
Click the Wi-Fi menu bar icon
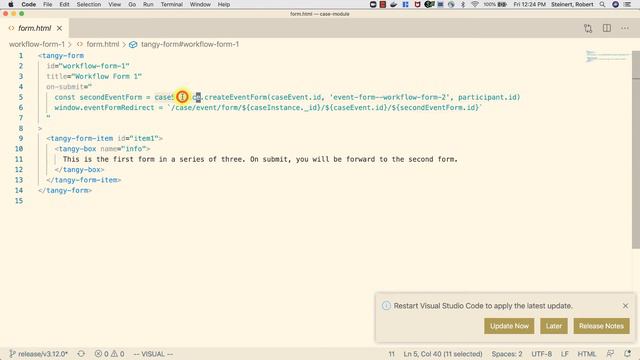[x=474, y=4]
